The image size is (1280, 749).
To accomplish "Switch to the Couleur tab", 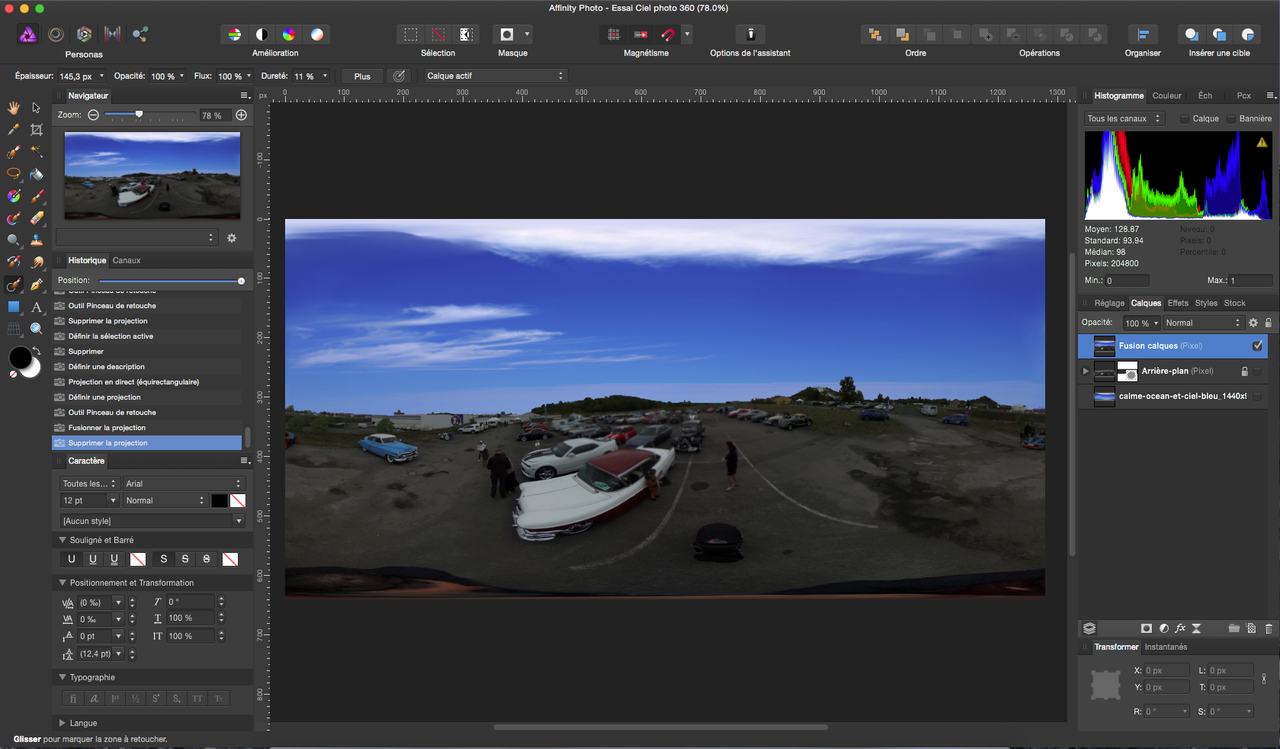I will click(x=1167, y=96).
